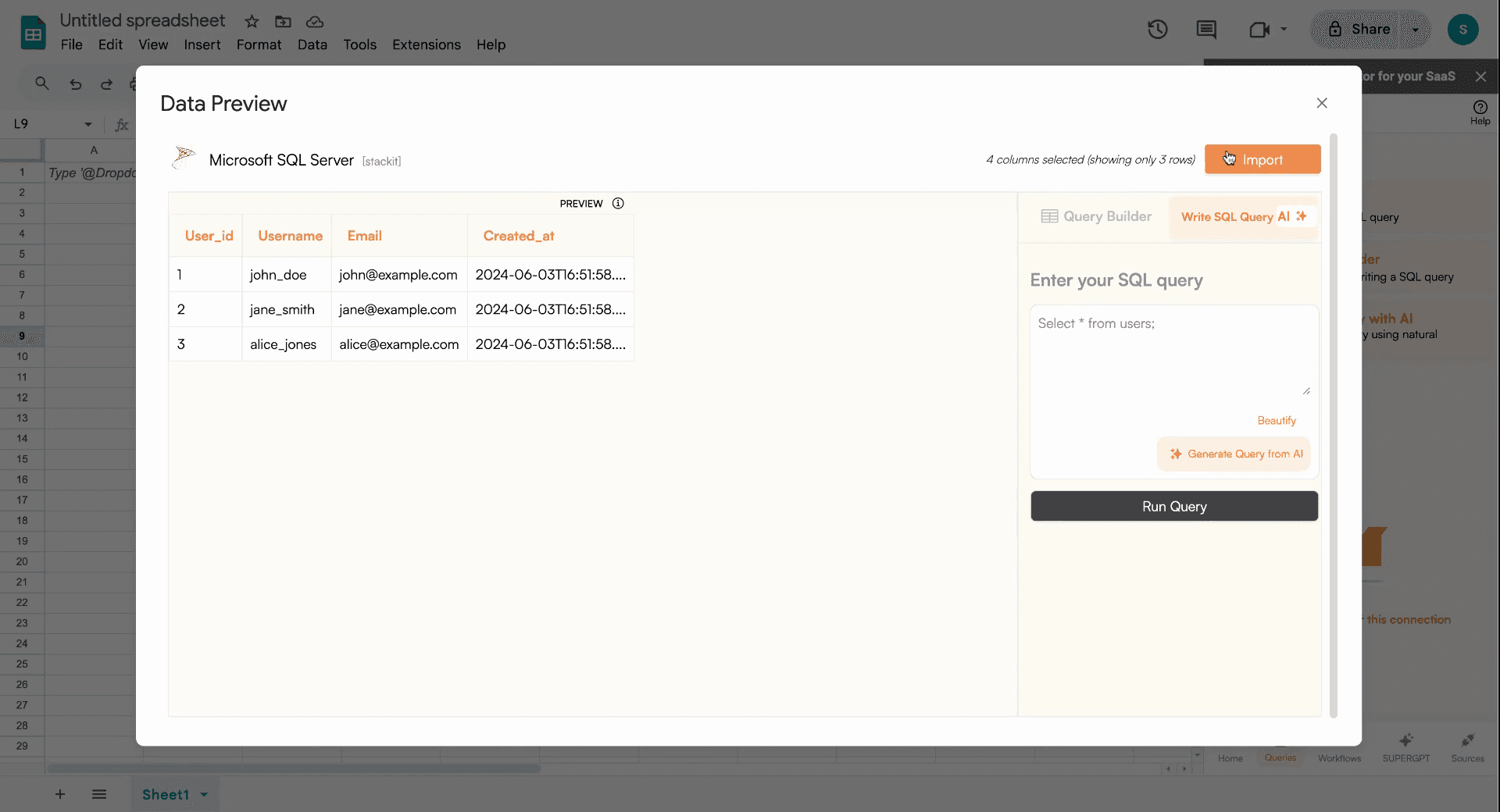Image resolution: width=1500 pixels, height=812 pixels.
Task: Open the Name Box dropdown arrow
Action: (88, 124)
